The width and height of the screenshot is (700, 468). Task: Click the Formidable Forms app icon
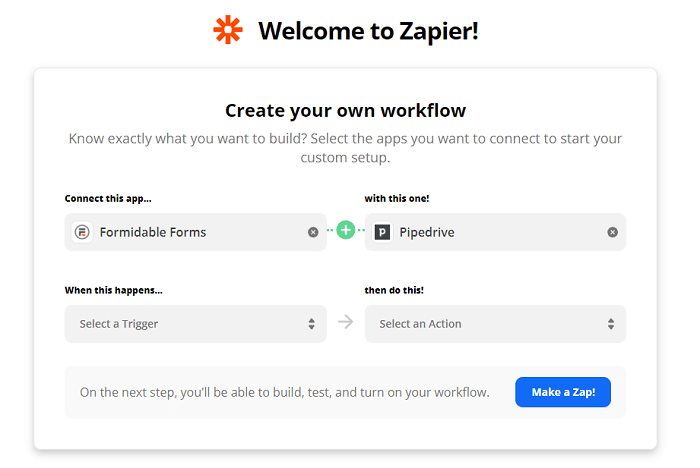tap(82, 232)
